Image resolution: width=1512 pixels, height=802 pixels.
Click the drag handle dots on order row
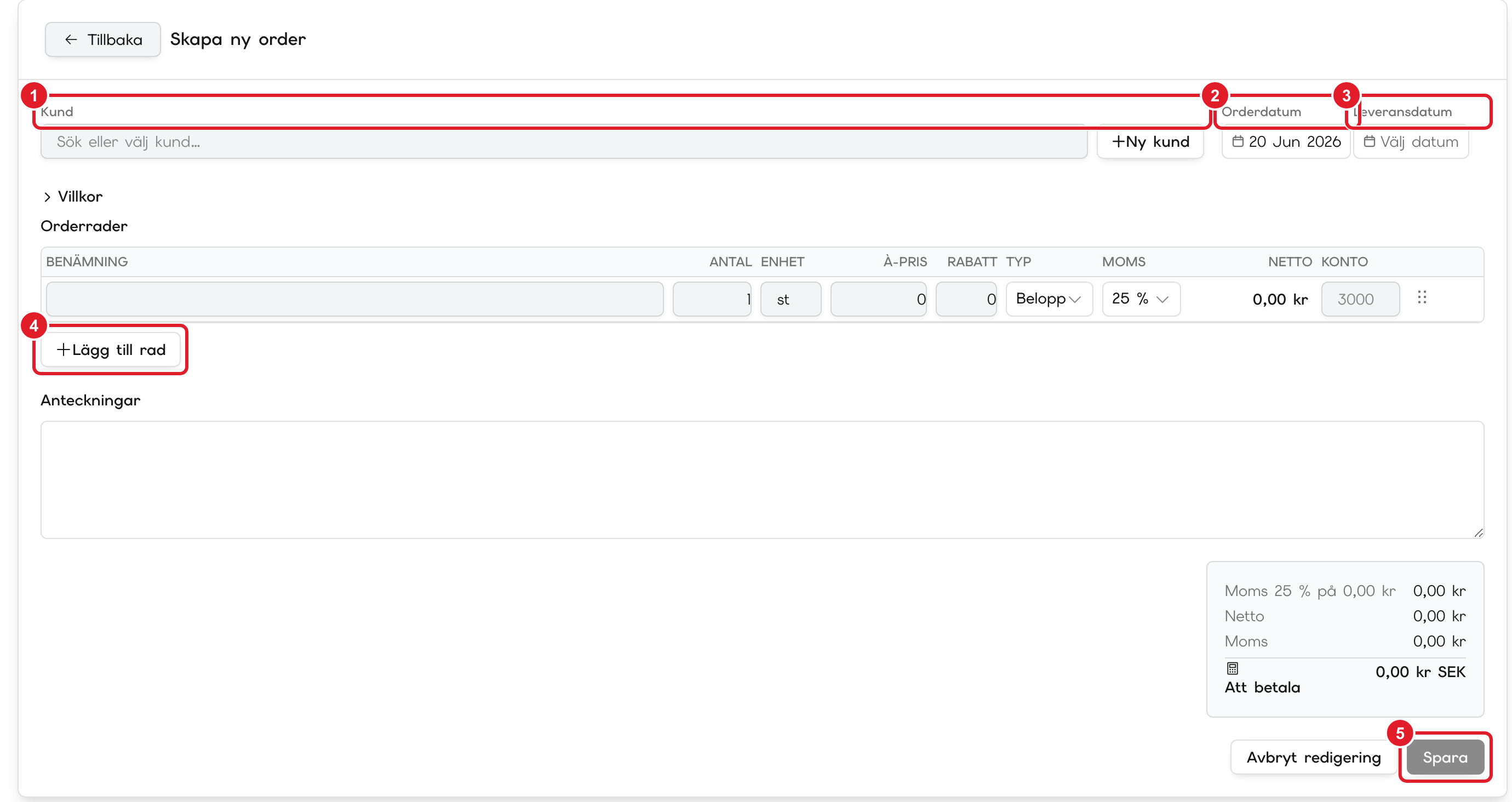pyautogui.click(x=1422, y=297)
